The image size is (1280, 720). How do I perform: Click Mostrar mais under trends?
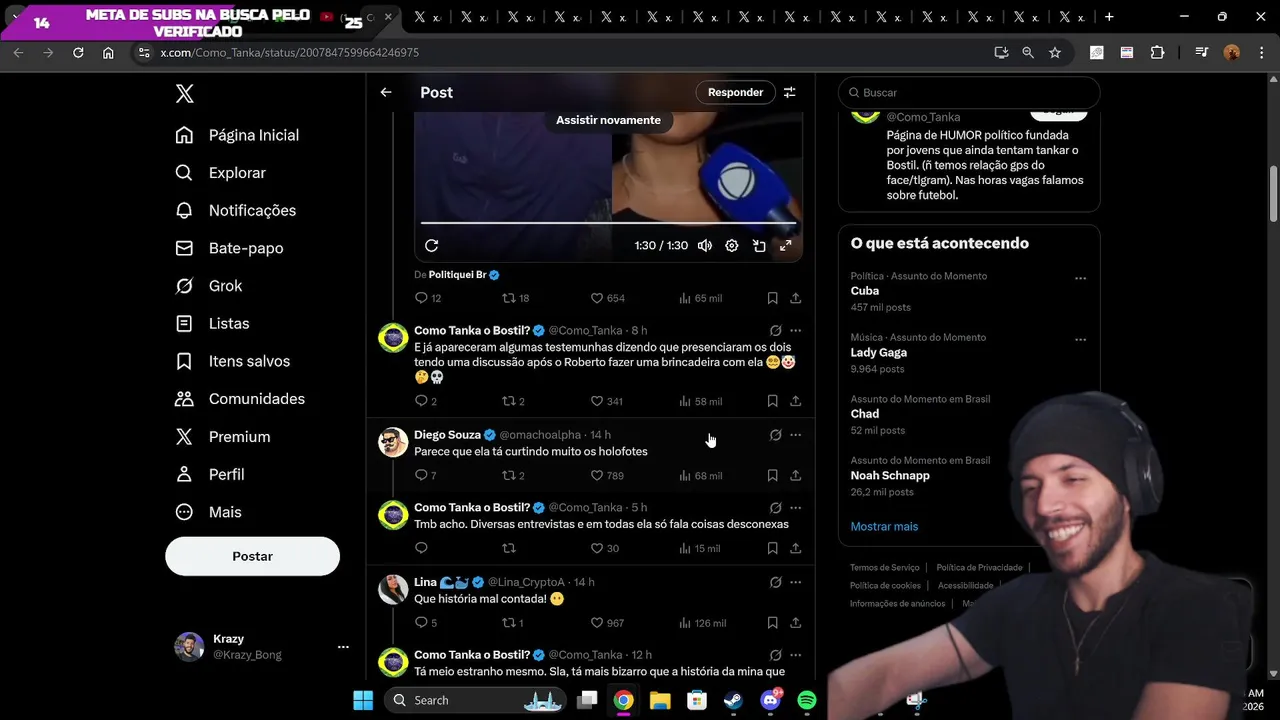coord(884,526)
